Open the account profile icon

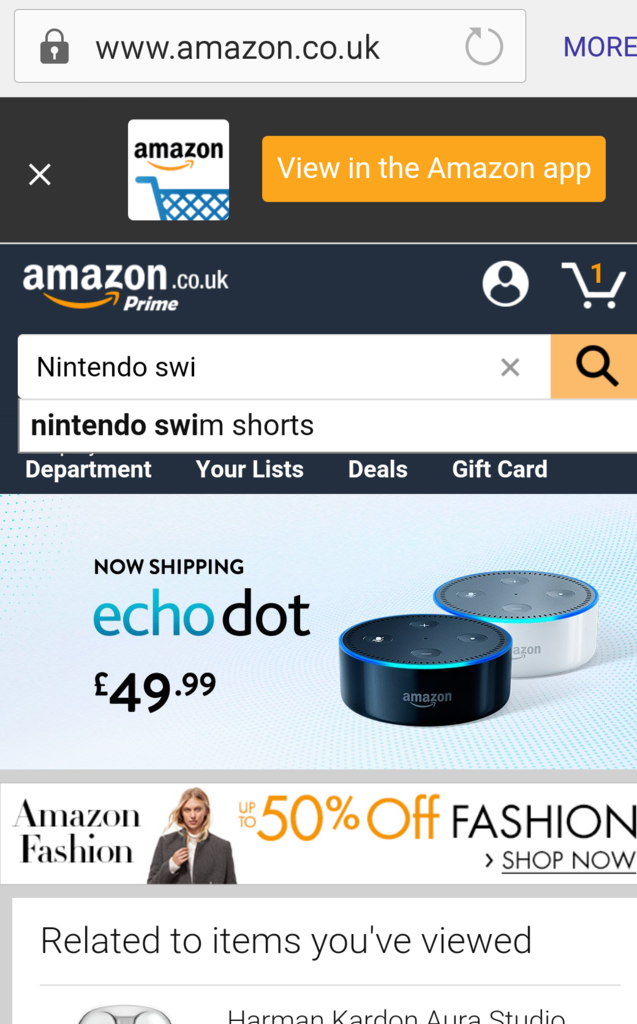(505, 284)
